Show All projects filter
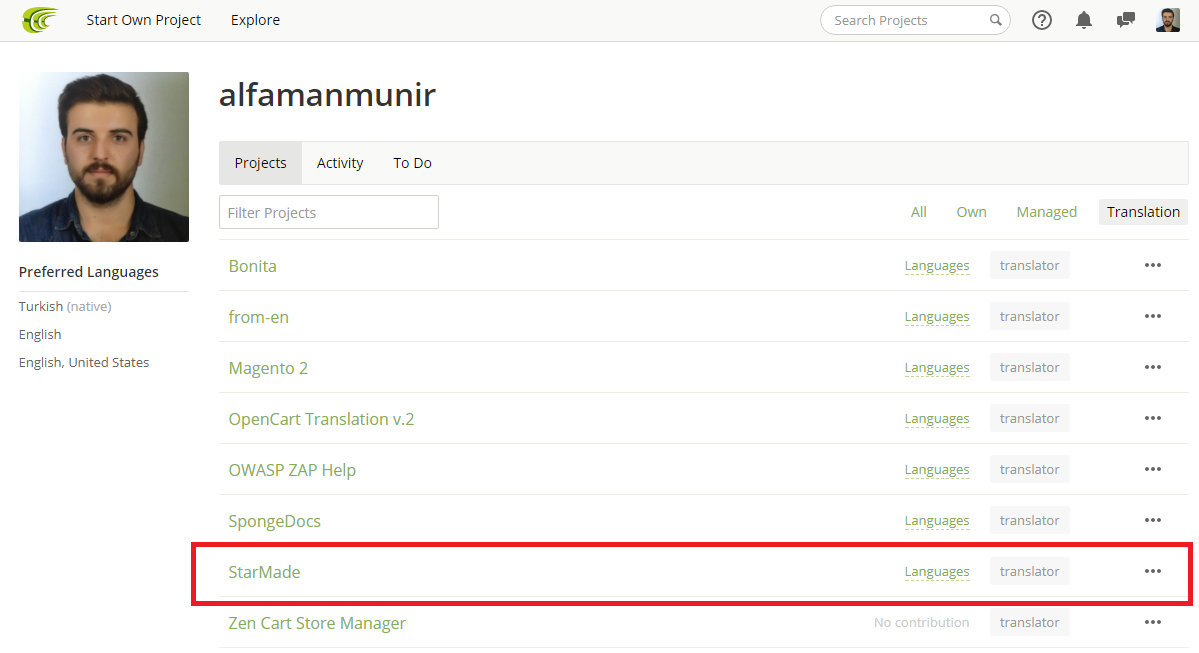 pos(918,212)
